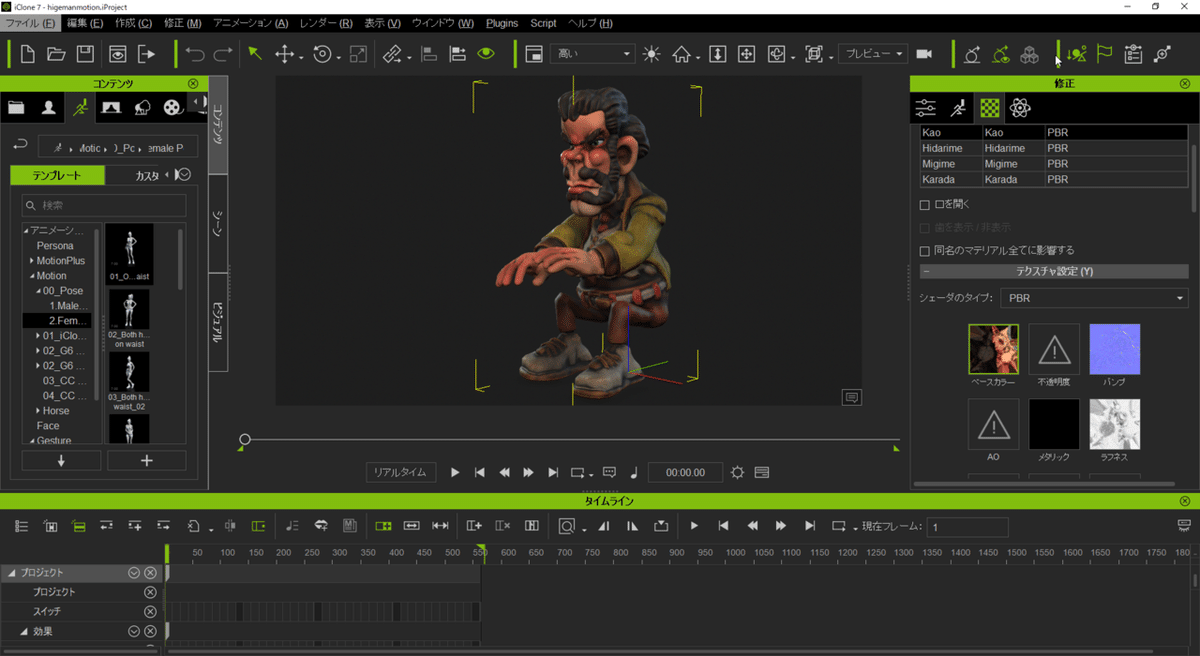Open the atom-shaped tab in Modify panel

pyautogui.click(x=1020, y=108)
